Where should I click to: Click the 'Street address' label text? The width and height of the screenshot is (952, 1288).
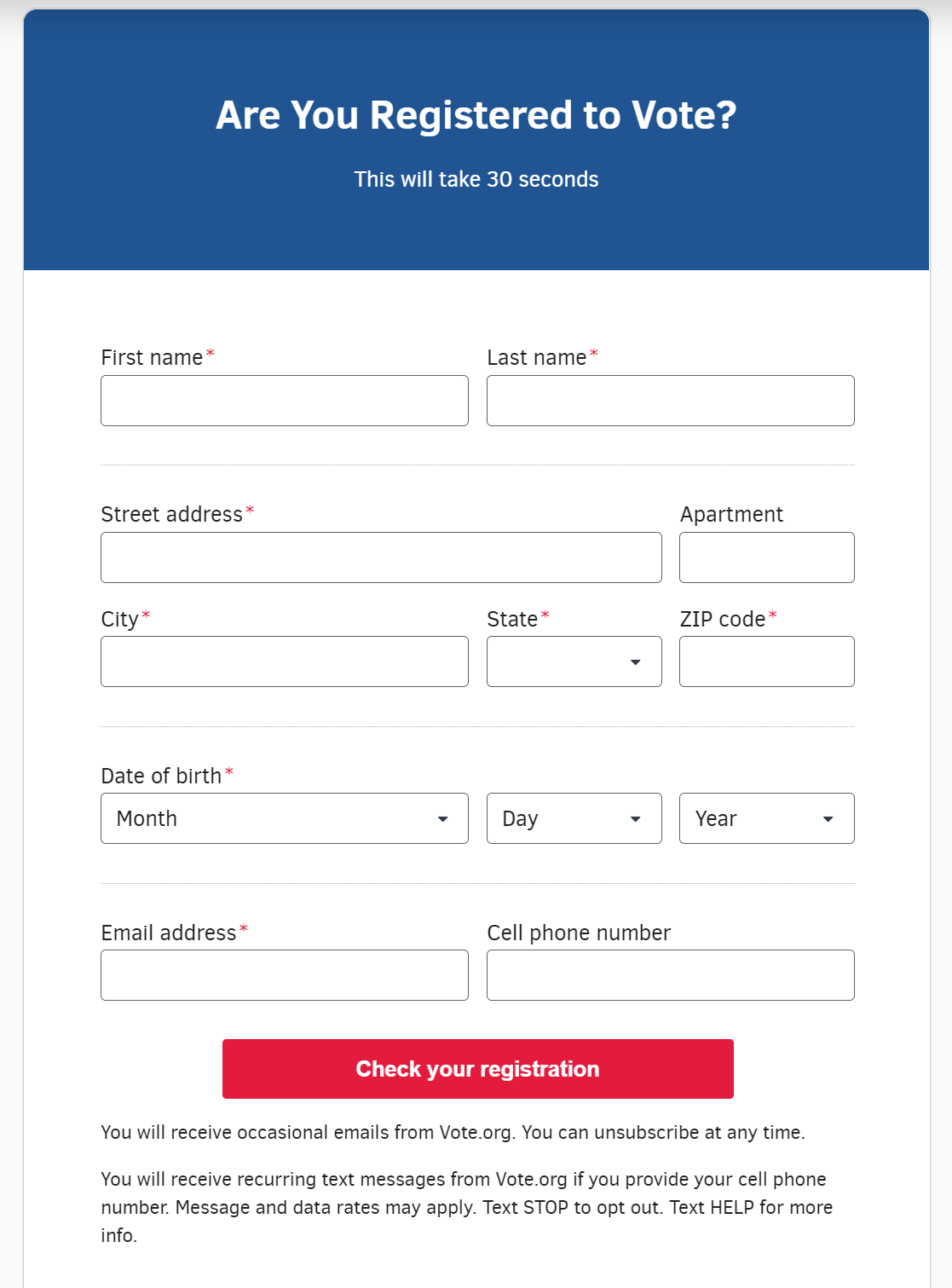click(171, 514)
